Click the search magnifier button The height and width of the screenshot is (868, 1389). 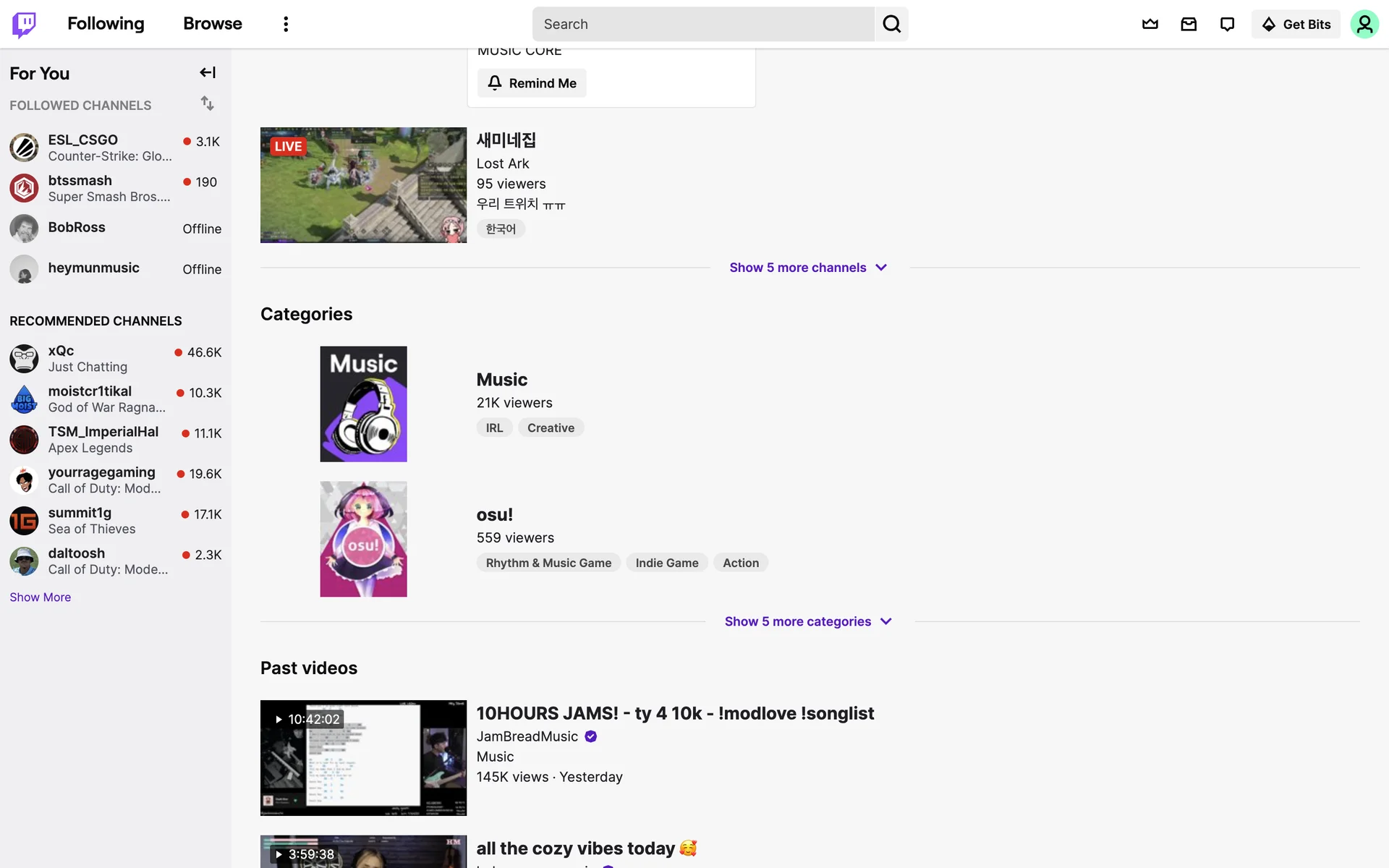pos(891,24)
